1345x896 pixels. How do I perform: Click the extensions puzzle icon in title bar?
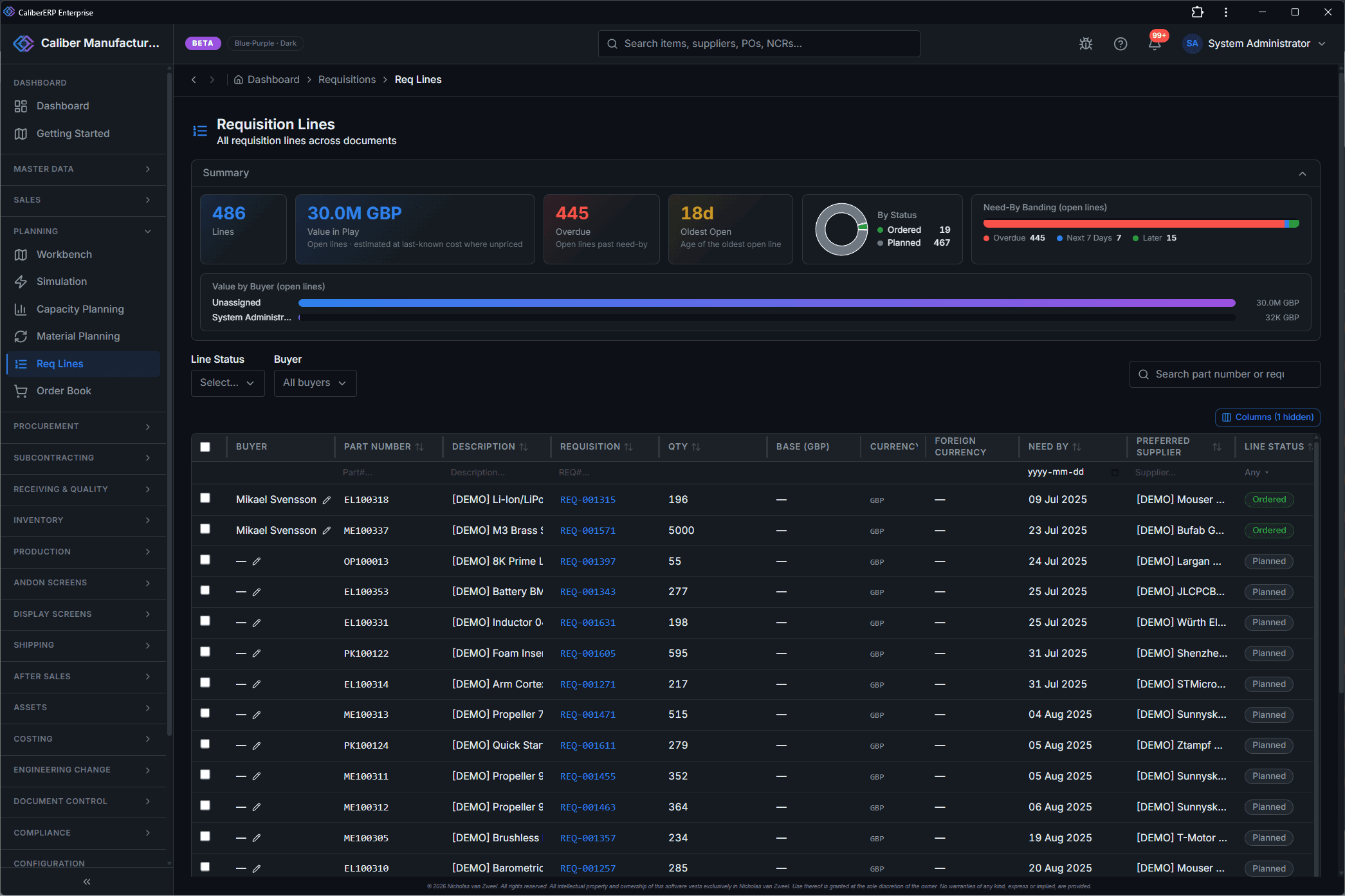click(x=1197, y=12)
